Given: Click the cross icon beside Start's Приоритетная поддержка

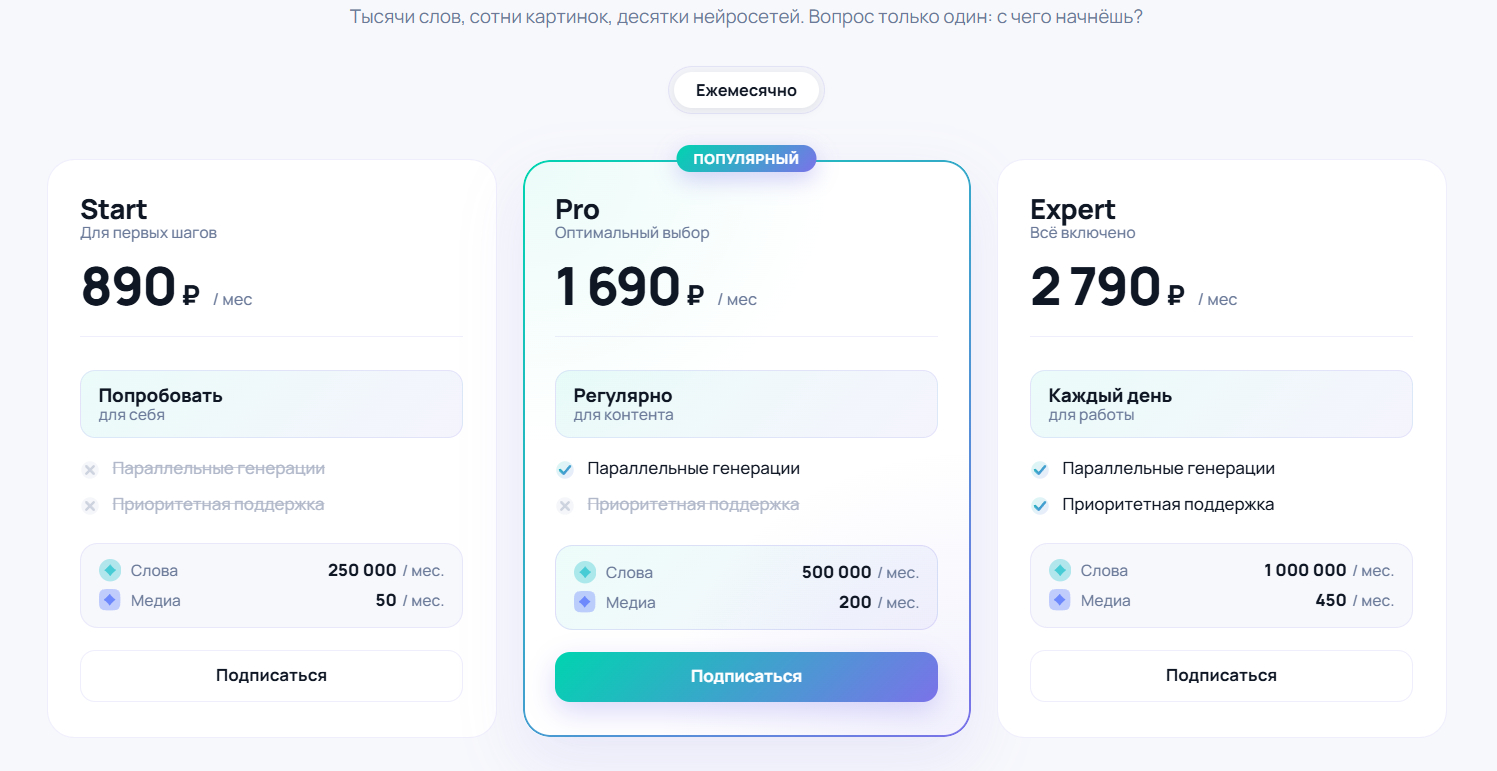Looking at the screenshot, I should (90, 506).
